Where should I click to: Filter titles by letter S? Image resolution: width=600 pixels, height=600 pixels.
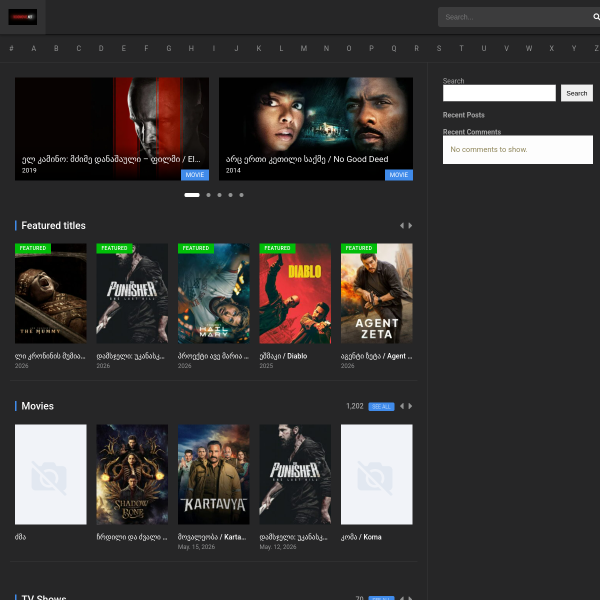coord(439,49)
